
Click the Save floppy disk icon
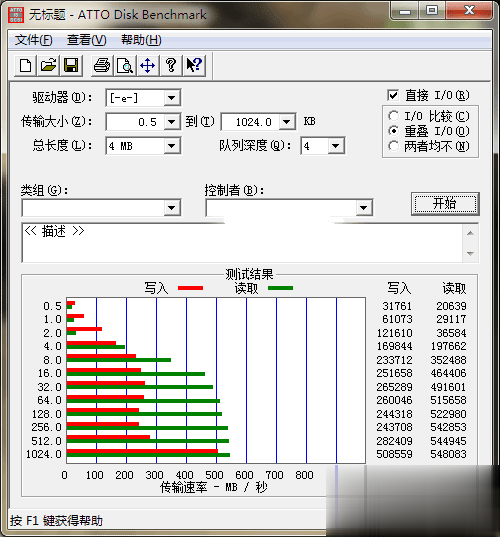71,65
